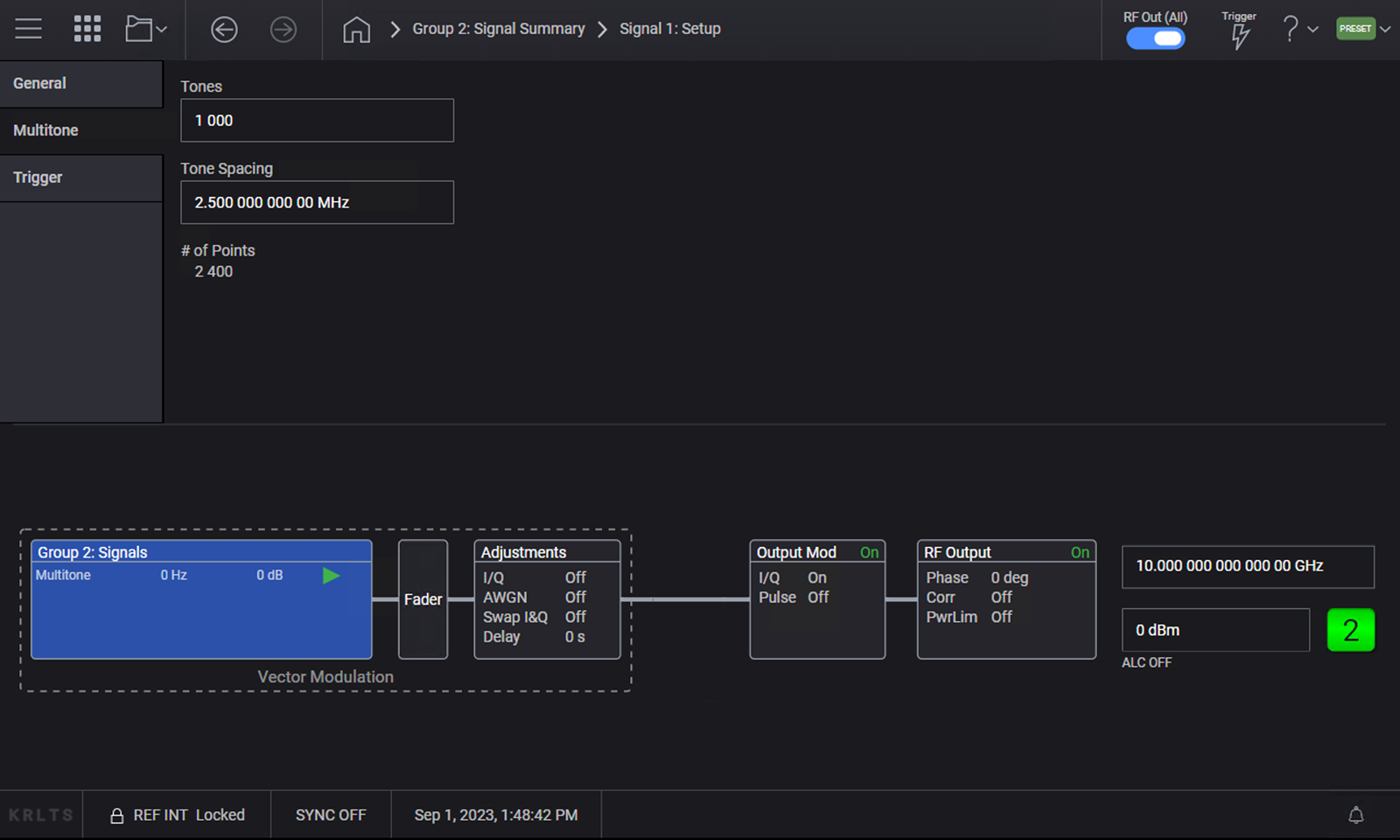1400x840 pixels.
Task: Open the notifications bell icon
Action: point(1355,815)
